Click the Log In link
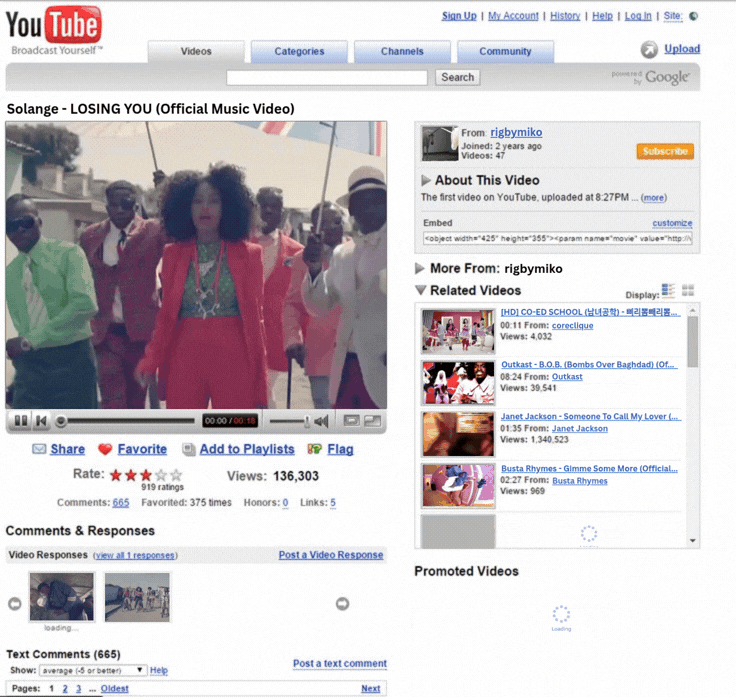This screenshot has width=736, height=697. click(x=638, y=16)
